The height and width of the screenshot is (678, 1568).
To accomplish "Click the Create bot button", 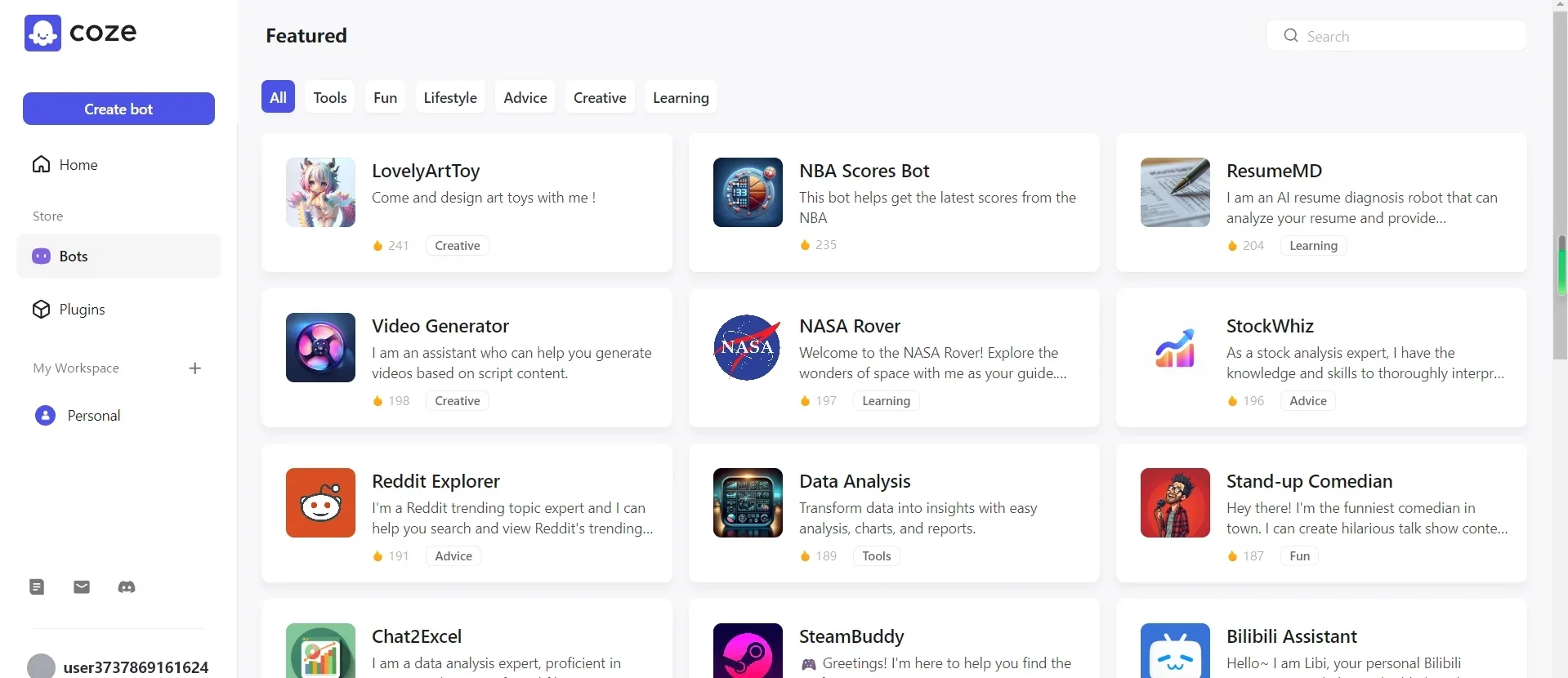I will click(118, 109).
